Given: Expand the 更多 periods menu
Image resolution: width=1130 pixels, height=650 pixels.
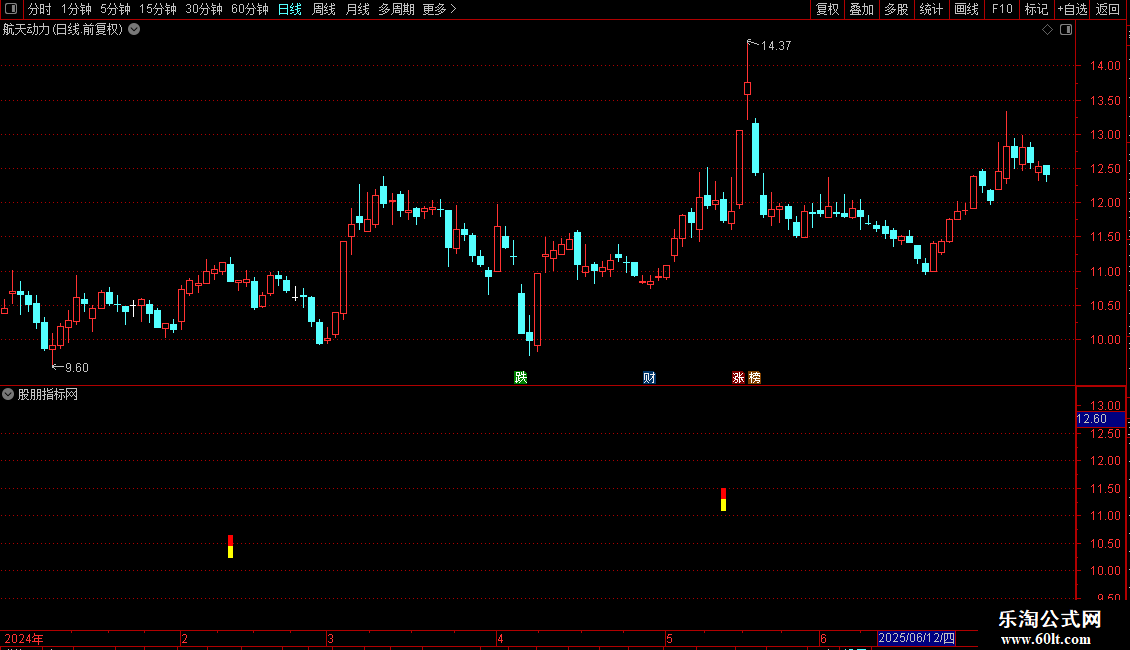Looking at the screenshot, I should click(440, 9).
